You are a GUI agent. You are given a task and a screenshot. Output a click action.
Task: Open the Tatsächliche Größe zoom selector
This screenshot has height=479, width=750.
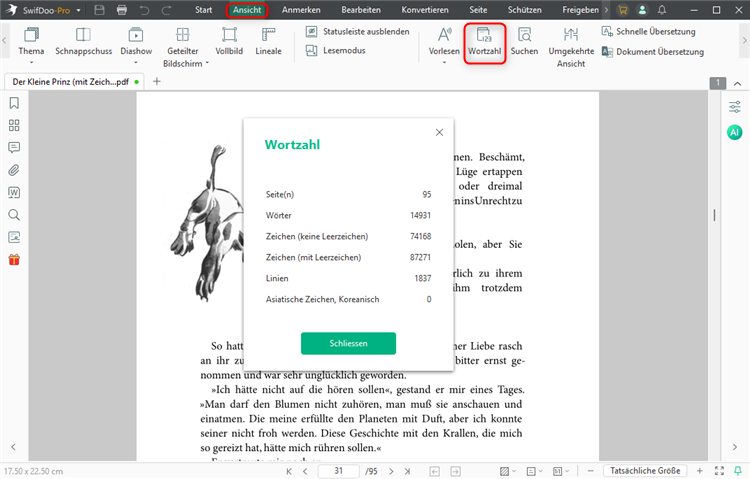645,471
